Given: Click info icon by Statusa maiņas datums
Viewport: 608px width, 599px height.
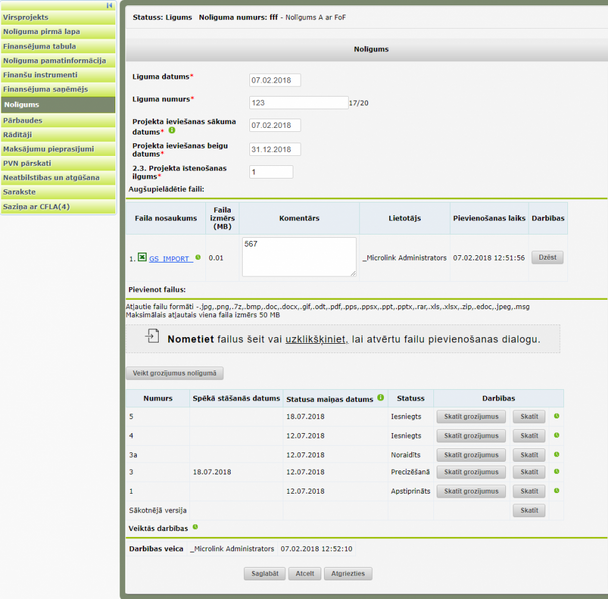Looking at the screenshot, I should point(380,397).
